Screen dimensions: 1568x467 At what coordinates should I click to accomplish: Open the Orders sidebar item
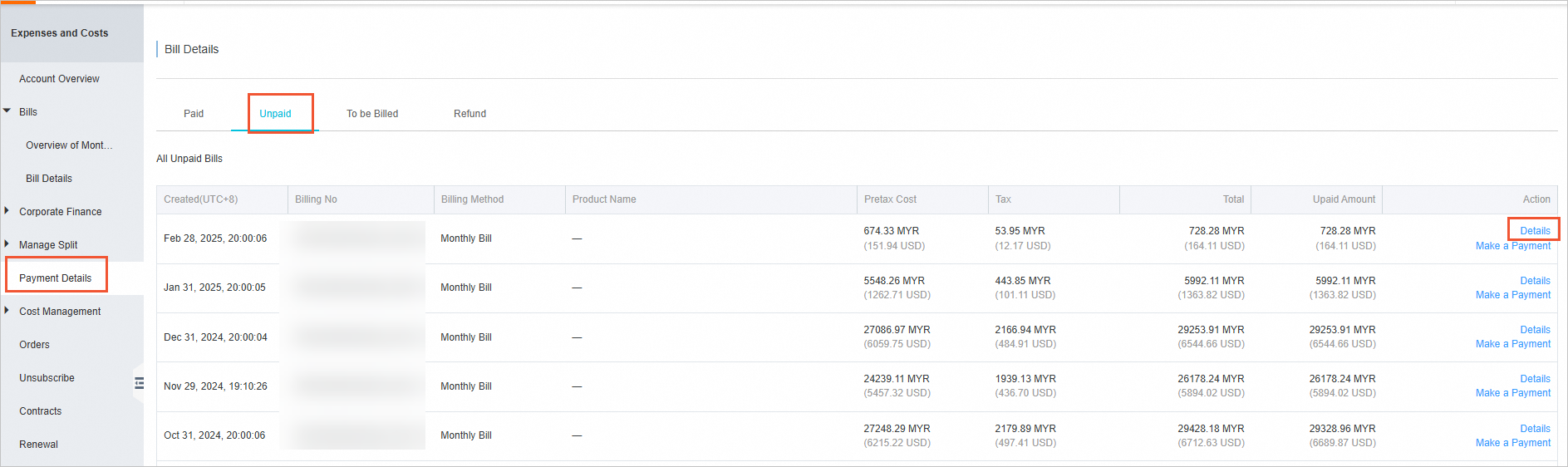coord(34,345)
